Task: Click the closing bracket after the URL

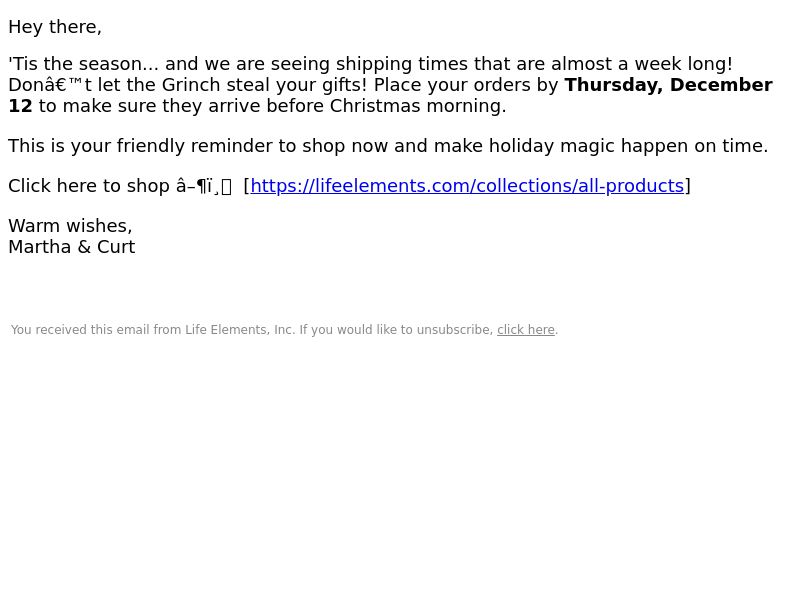Action: point(688,186)
